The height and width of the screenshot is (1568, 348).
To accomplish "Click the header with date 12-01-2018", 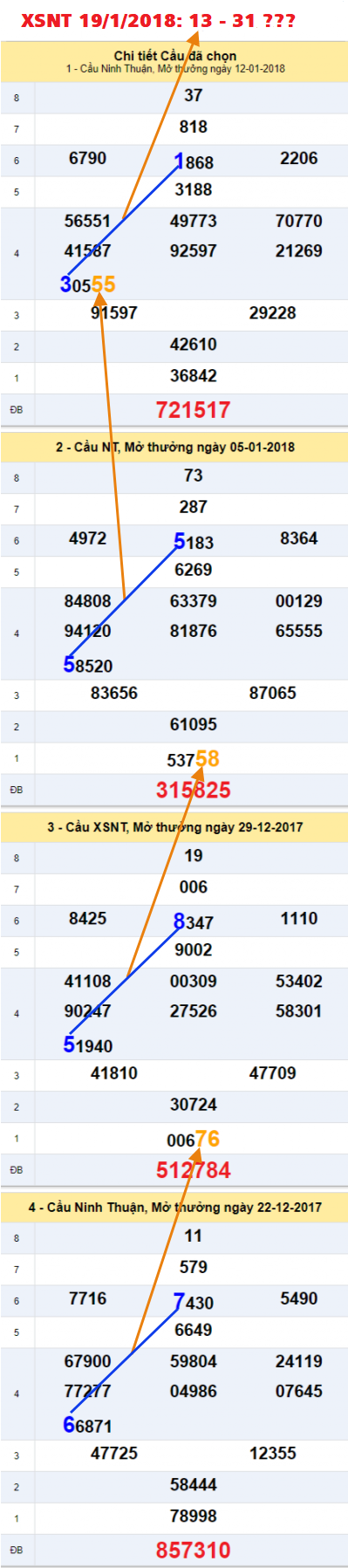I will point(174,68).
